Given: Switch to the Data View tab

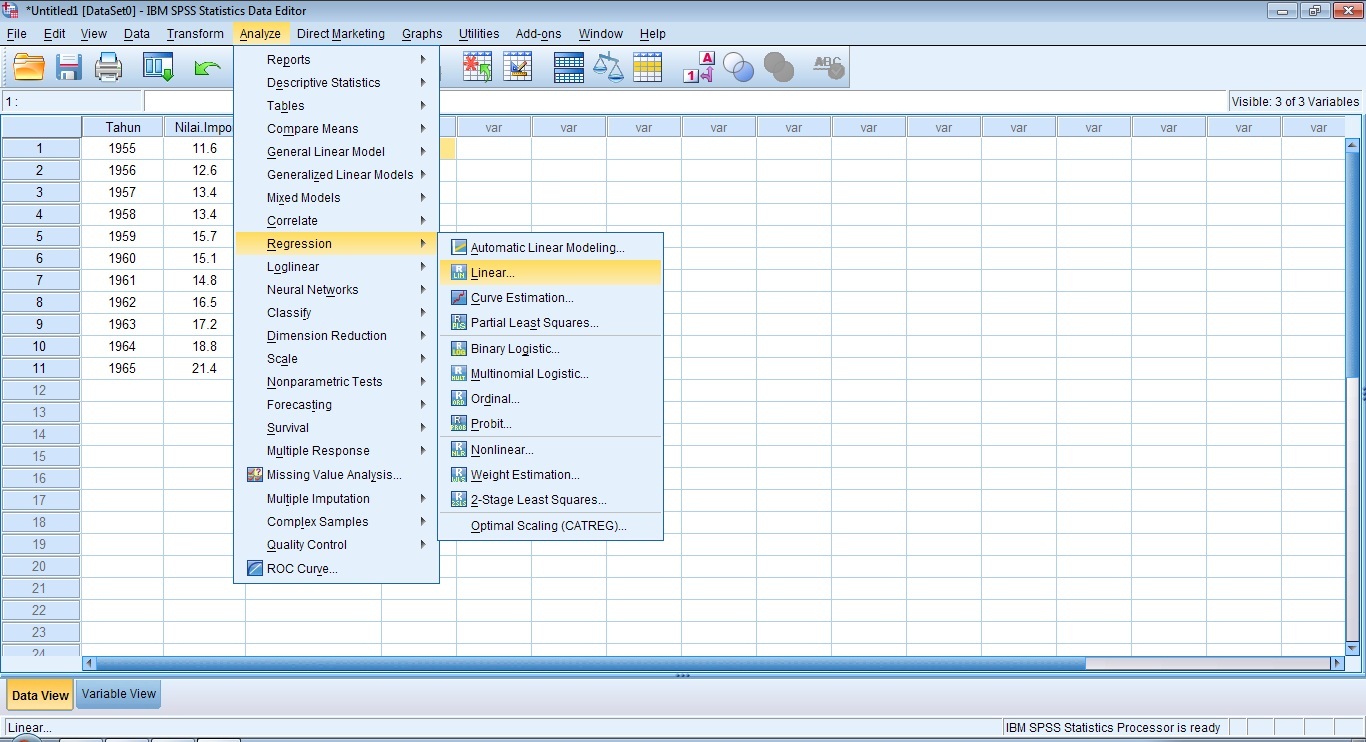Looking at the screenshot, I should pyautogui.click(x=40, y=695).
